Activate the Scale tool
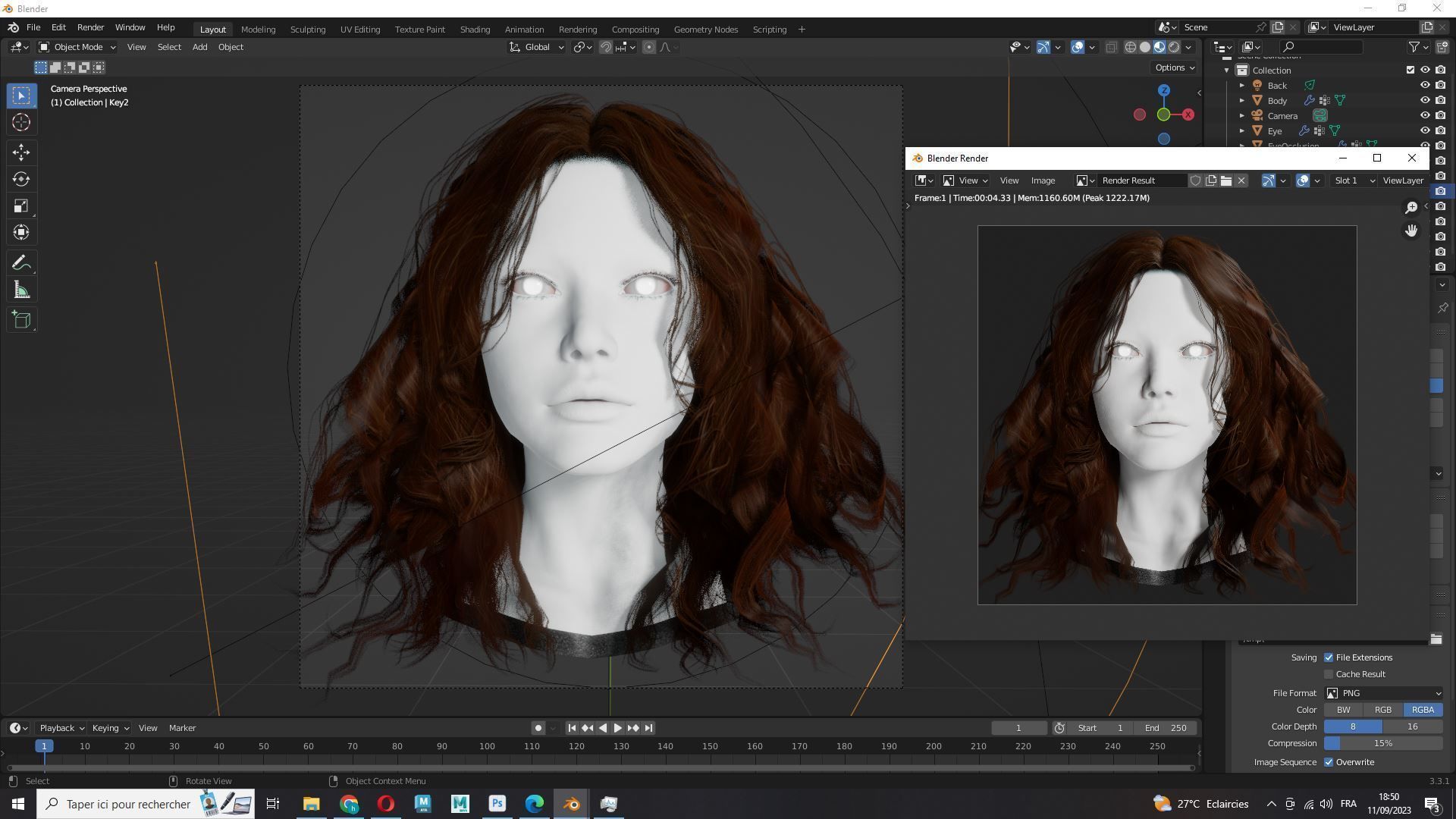 coord(21,206)
